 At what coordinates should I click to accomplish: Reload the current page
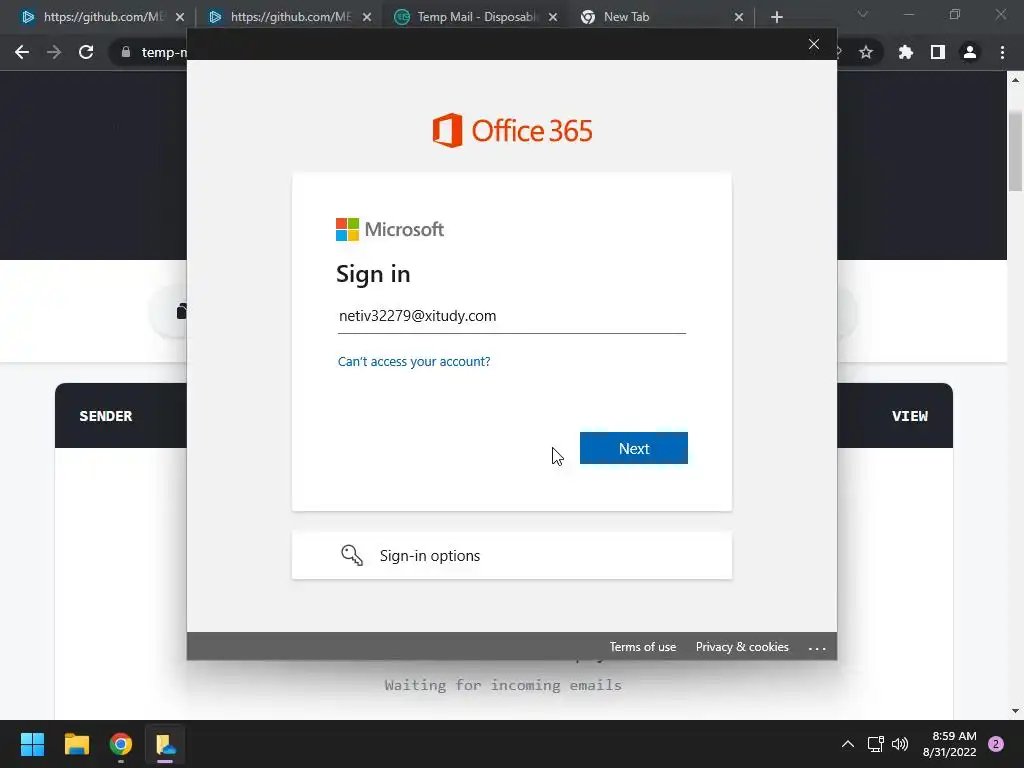coord(86,52)
